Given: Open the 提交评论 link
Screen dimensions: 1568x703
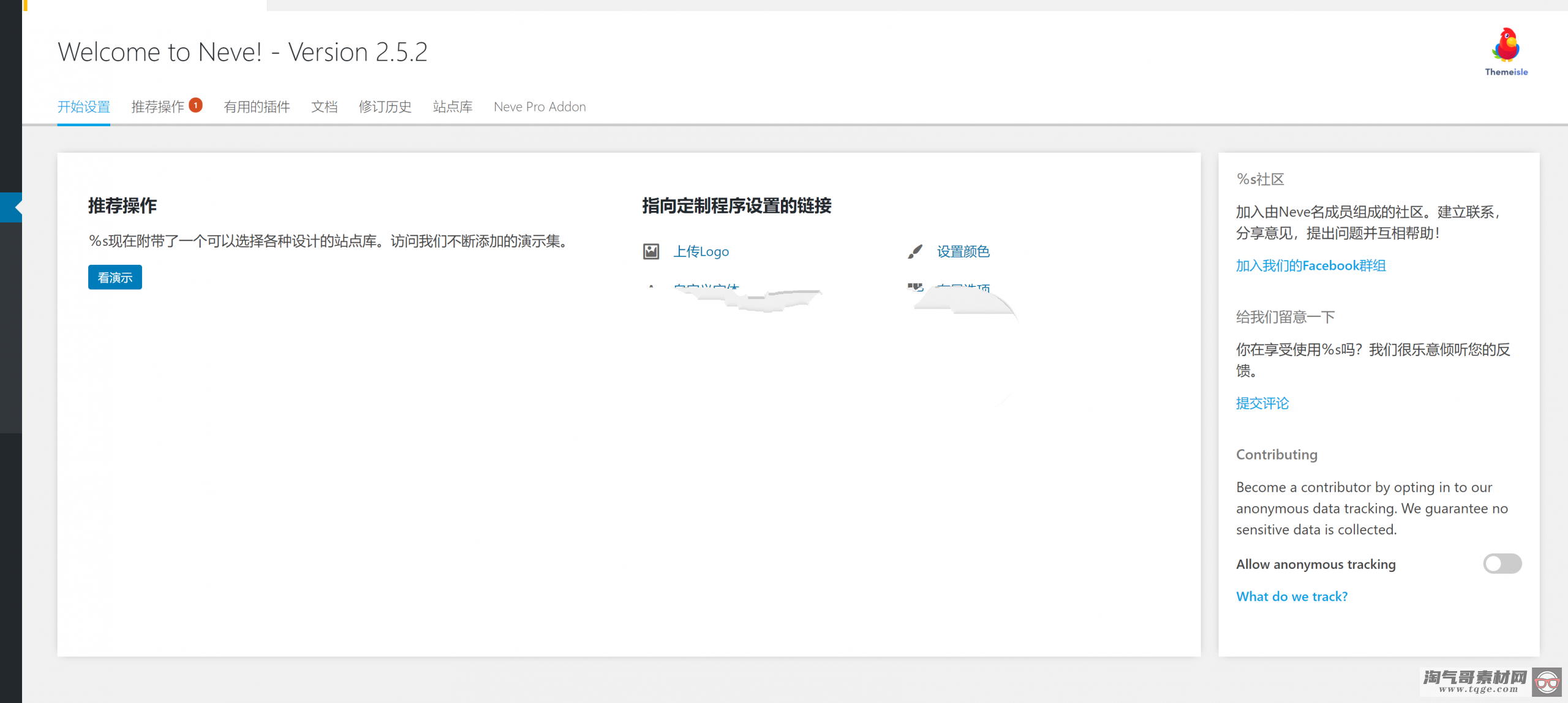Looking at the screenshot, I should pyautogui.click(x=1262, y=403).
